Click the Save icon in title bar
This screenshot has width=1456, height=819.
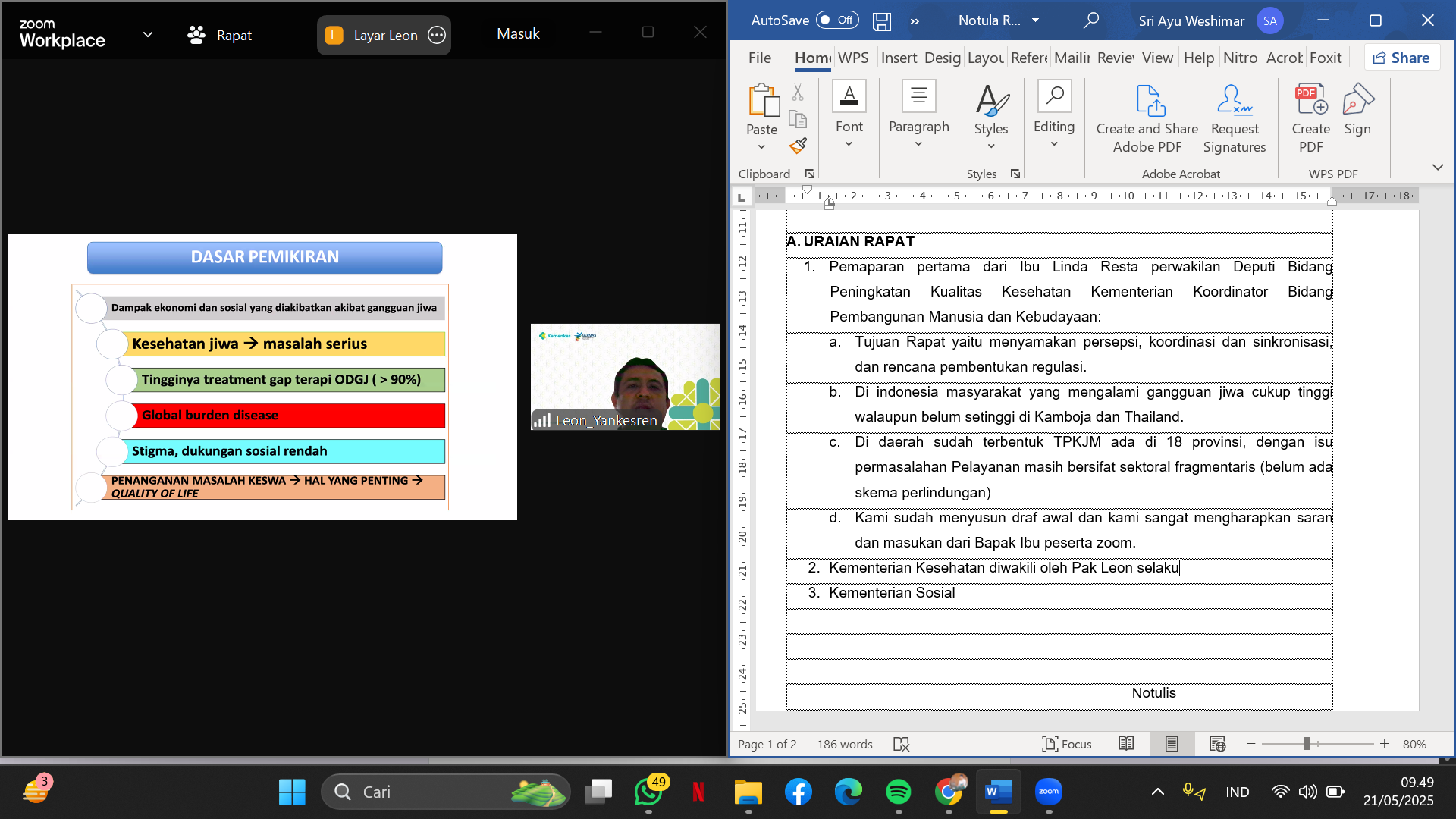tap(882, 21)
